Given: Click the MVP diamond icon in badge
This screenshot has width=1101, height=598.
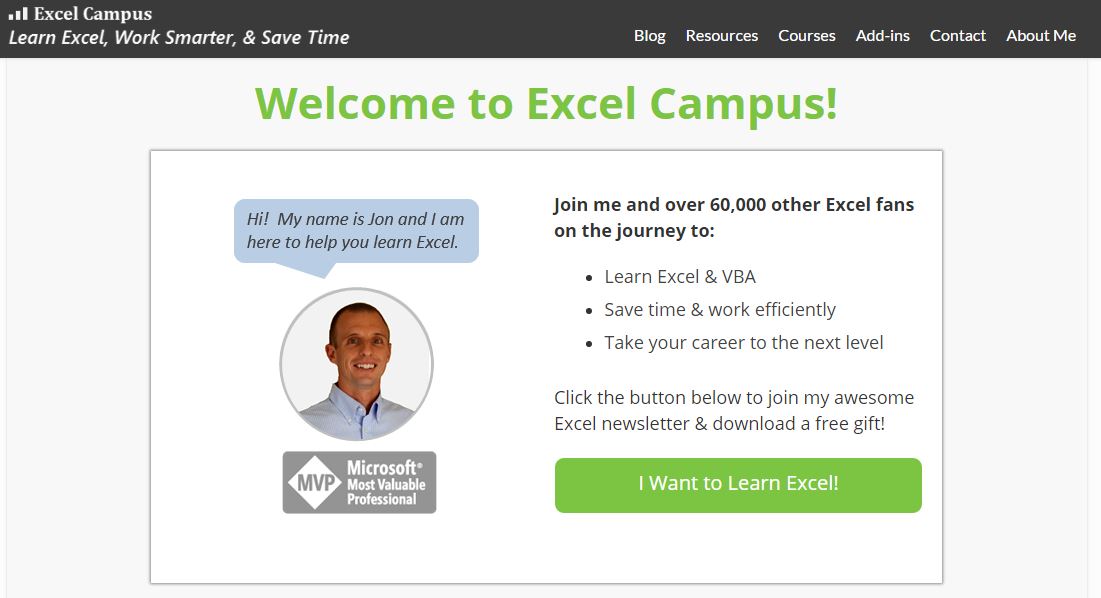Looking at the screenshot, I should [315, 483].
